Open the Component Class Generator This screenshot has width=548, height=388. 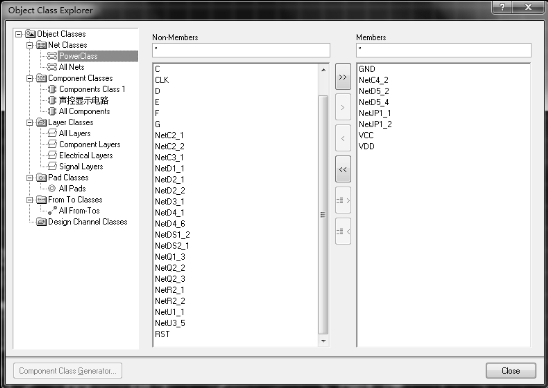pyautogui.click(x=67, y=371)
